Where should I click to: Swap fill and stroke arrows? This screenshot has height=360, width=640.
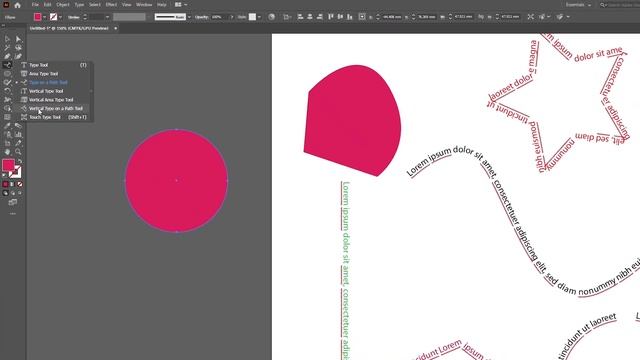click(x=20, y=161)
